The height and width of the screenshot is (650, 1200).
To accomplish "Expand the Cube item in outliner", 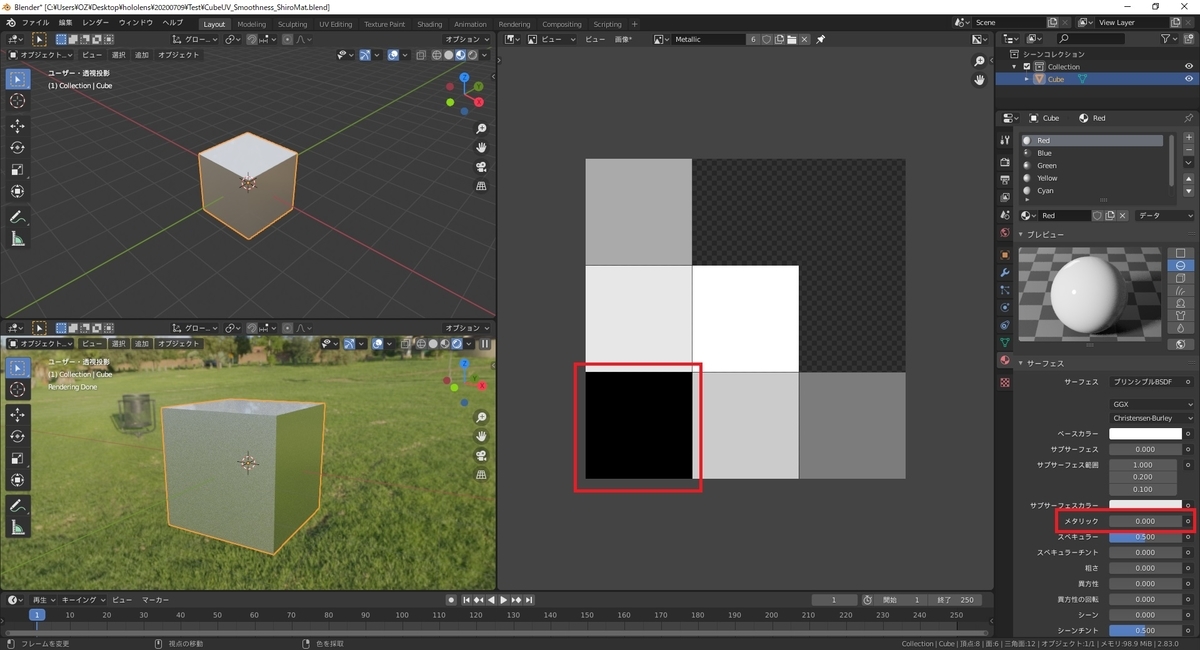I will click(x=1027, y=79).
